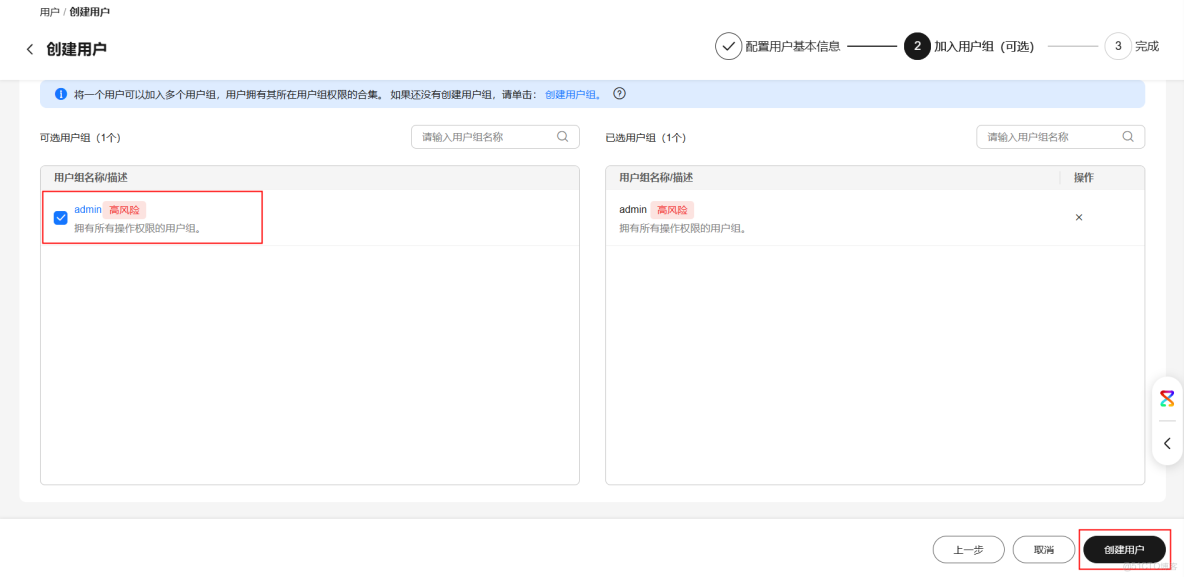Collapse the floating sidebar with the chevron
1184x577 pixels.
click(1167, 442)
